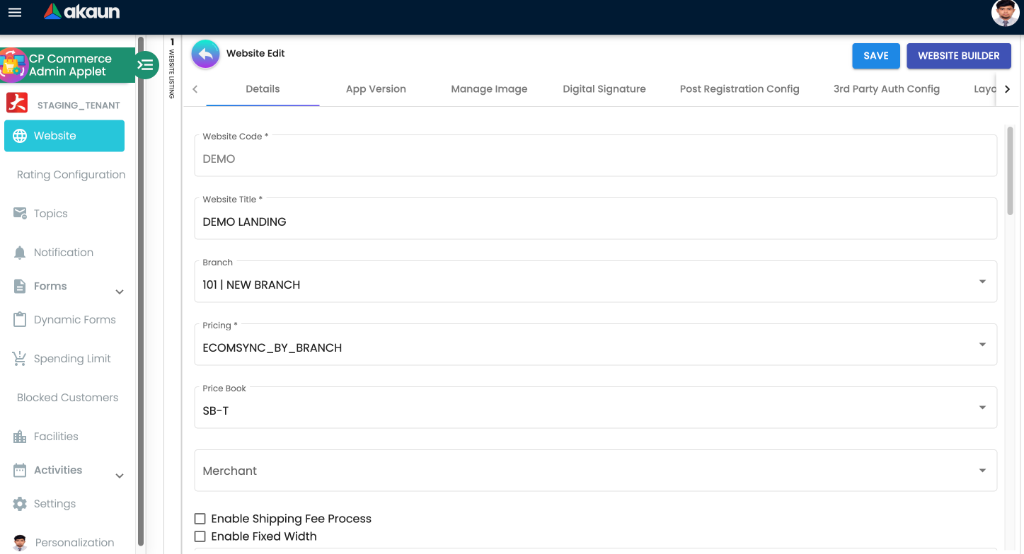
Task: Open the Website Listing vertical panel
Action: (x=172, y=69)
